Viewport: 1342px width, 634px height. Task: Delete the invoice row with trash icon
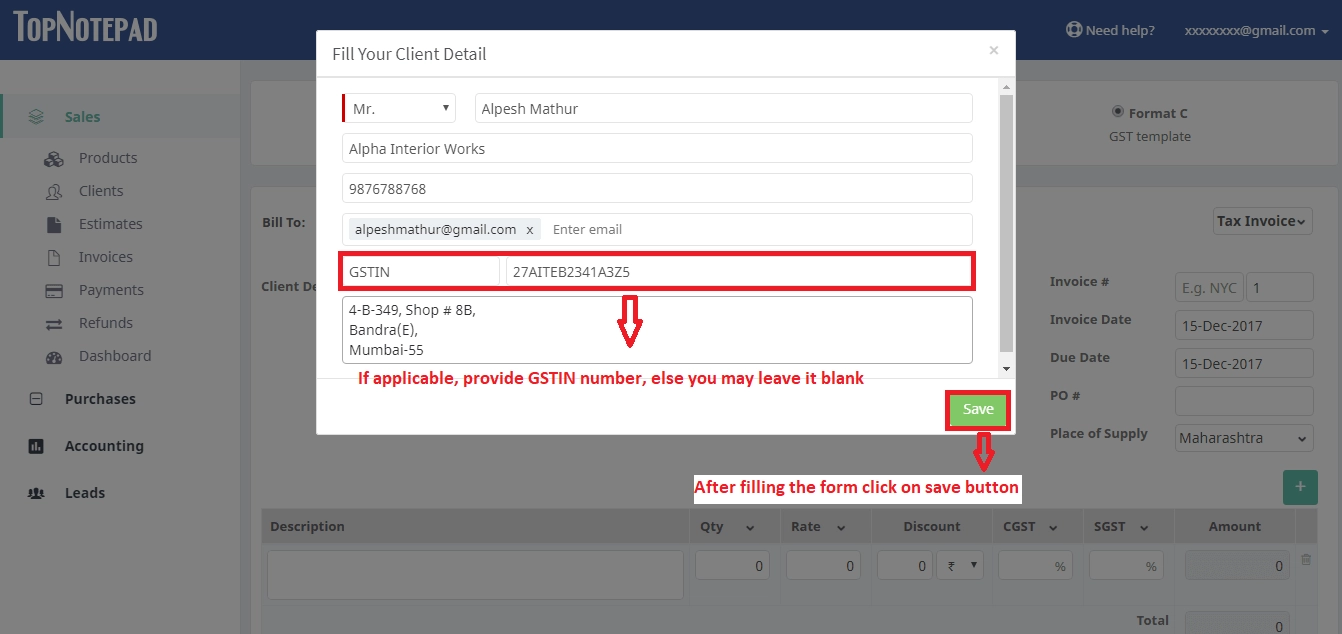coord(1305,558)
